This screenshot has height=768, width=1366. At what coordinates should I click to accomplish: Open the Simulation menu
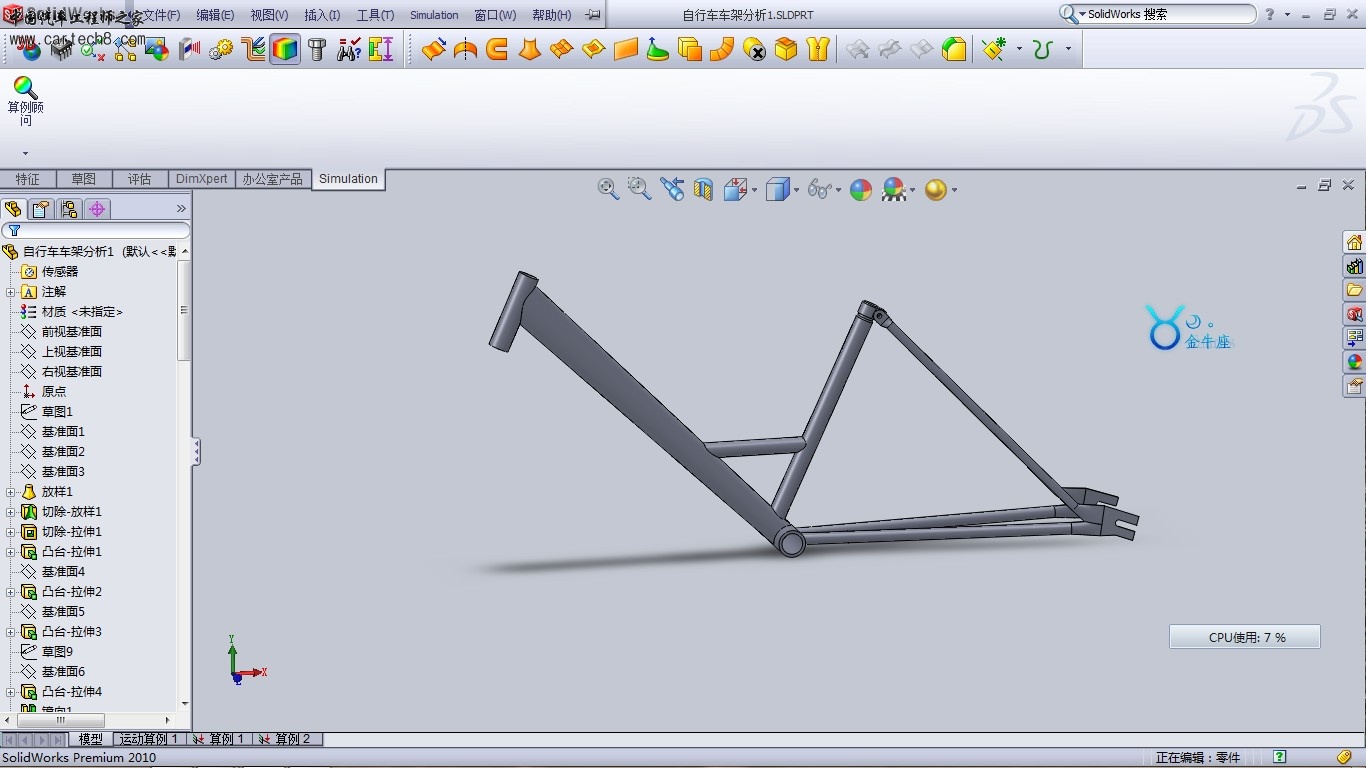click(434, 15)
